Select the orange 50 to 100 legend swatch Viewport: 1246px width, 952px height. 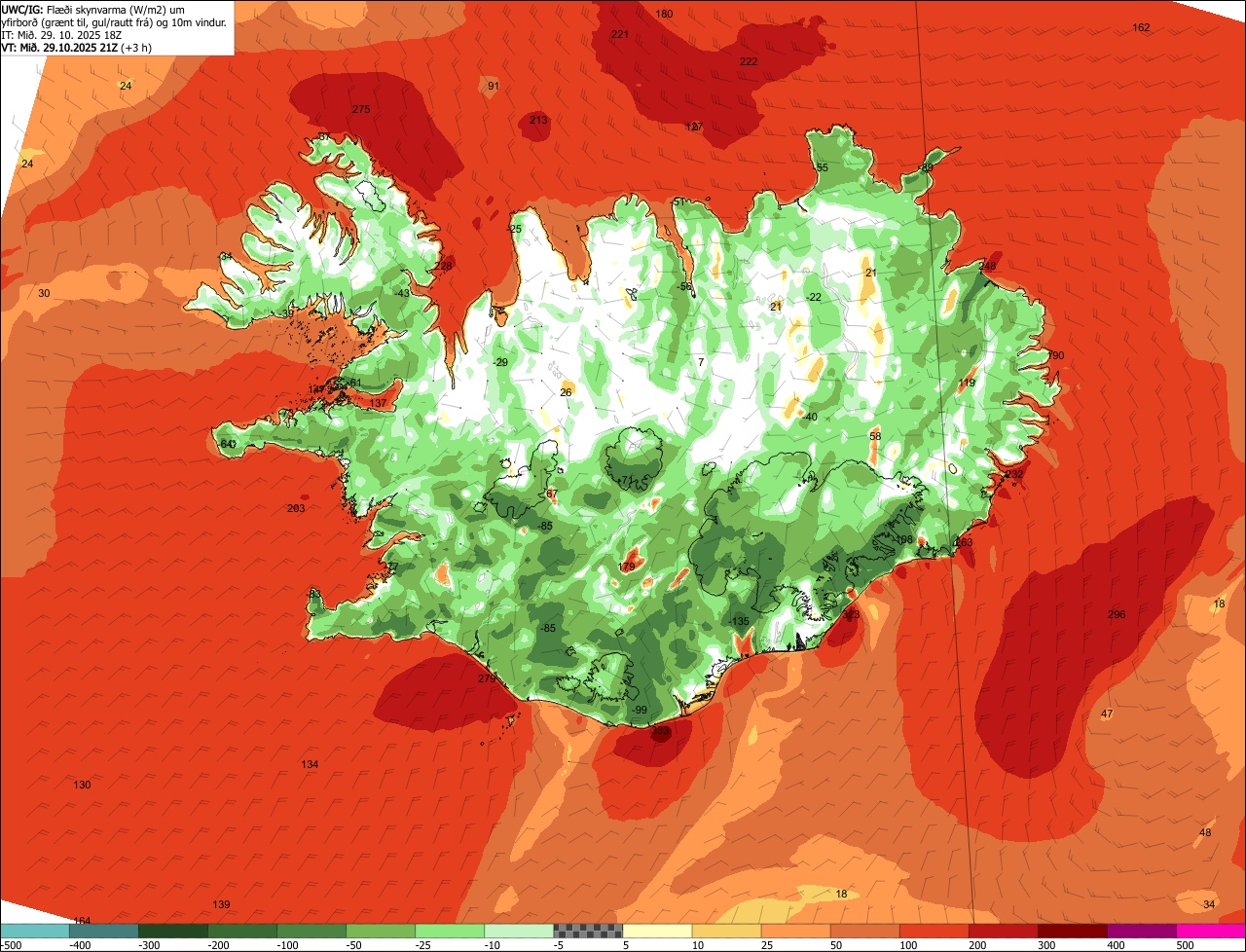click(x=864, y=931)
